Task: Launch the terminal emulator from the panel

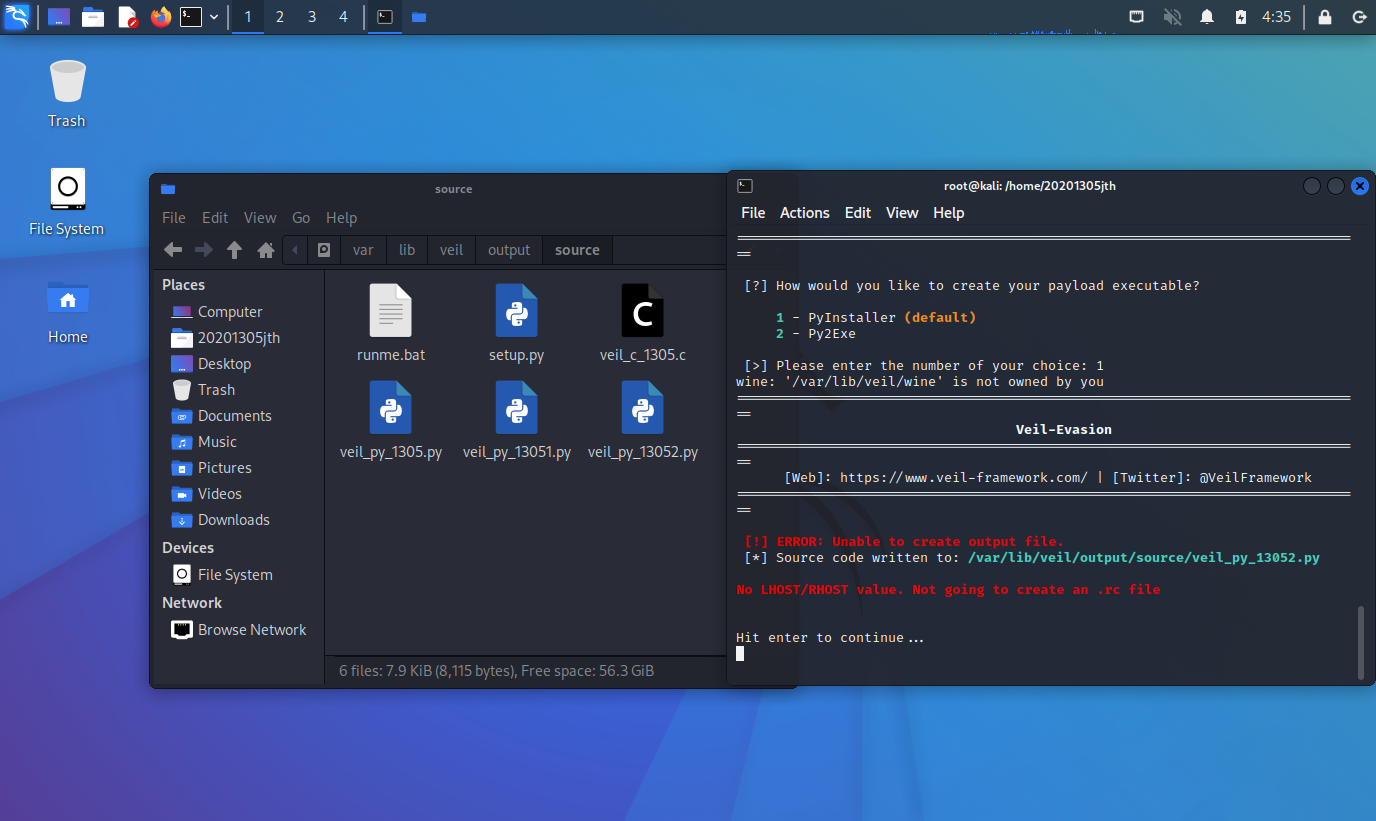Action: point(191,17)
